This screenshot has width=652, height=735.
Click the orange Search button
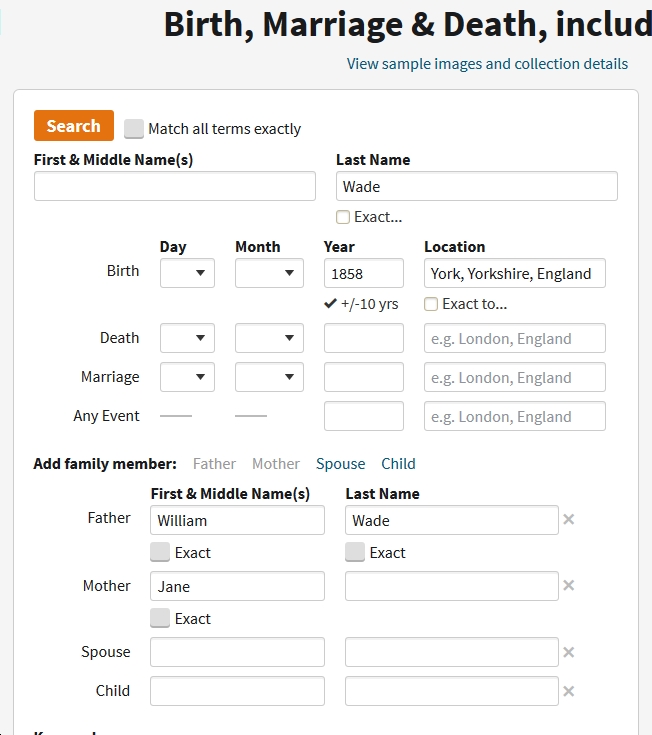click(x=74, y=126)
